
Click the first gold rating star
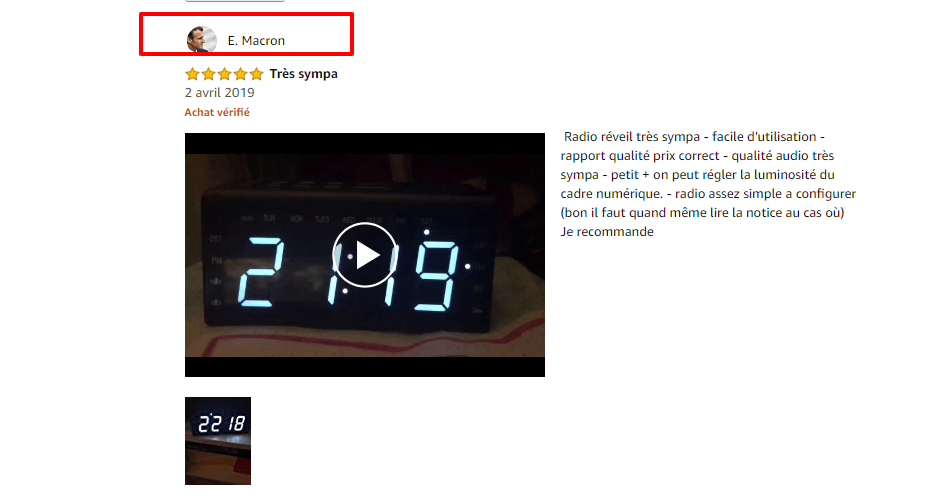(192, 74)
